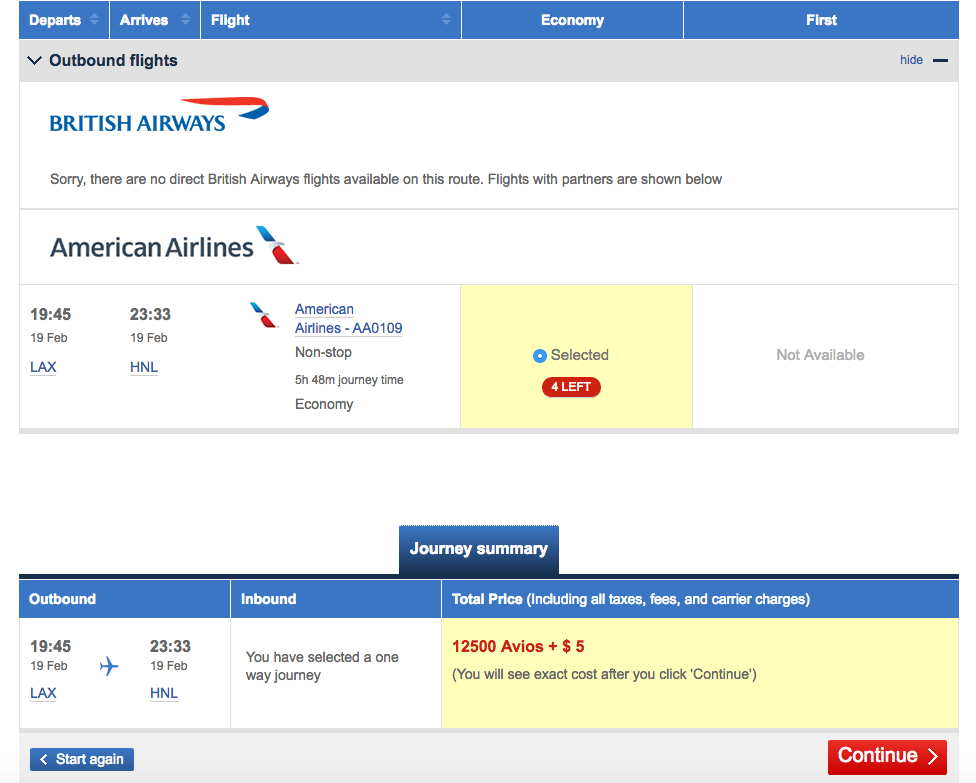Click the 5h 48m journey time text
The image size is (976, 783).
point(349,380)
